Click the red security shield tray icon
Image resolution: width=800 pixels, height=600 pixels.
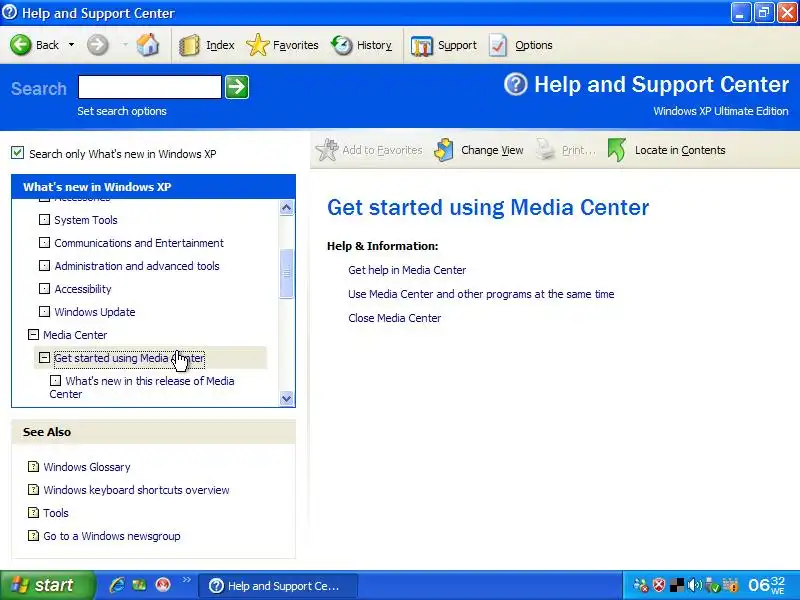point(659,585)
